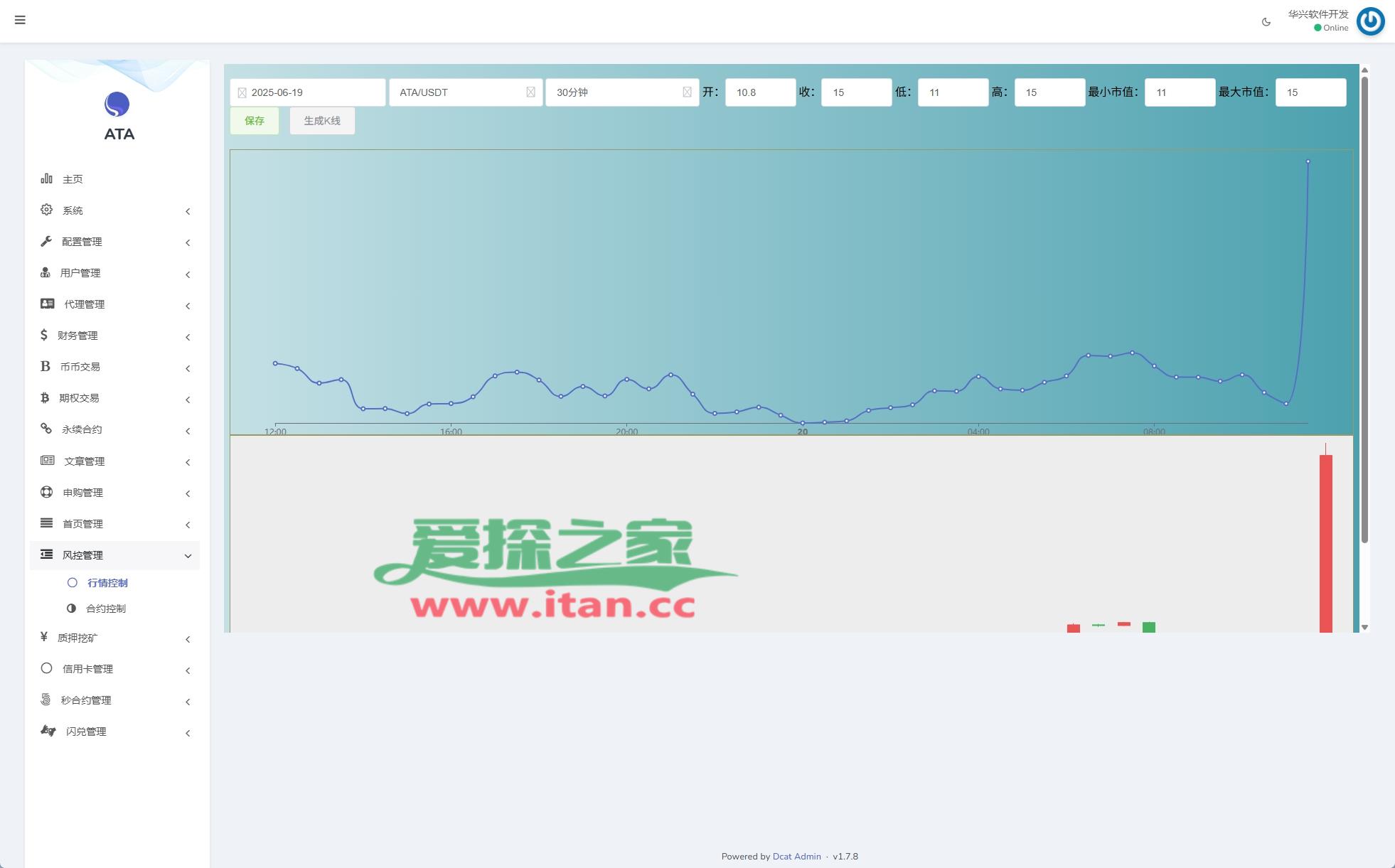This screenshot has height=868, width=1395.
Task: Toggle the hamburger sidebar menu
Action: click(20, 20)
